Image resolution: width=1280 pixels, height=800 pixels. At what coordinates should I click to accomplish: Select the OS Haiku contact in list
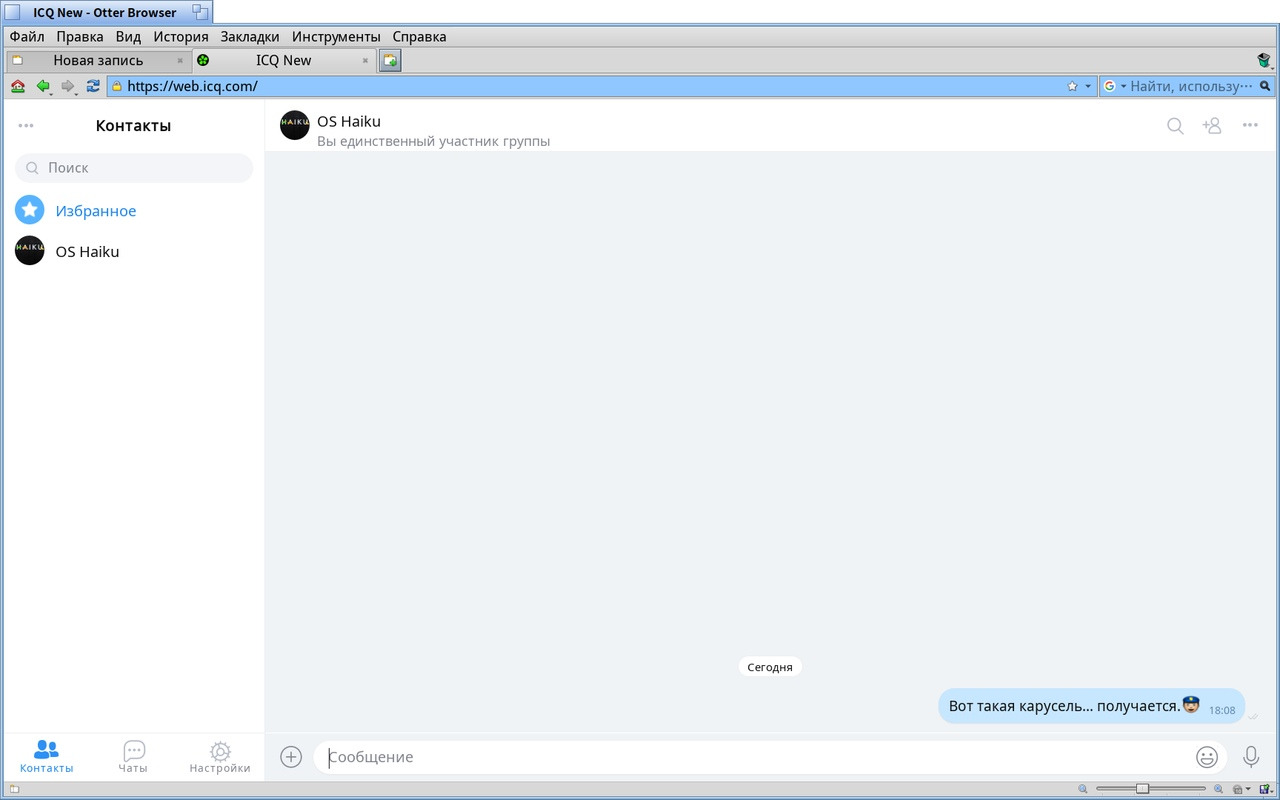pos(134,252)
